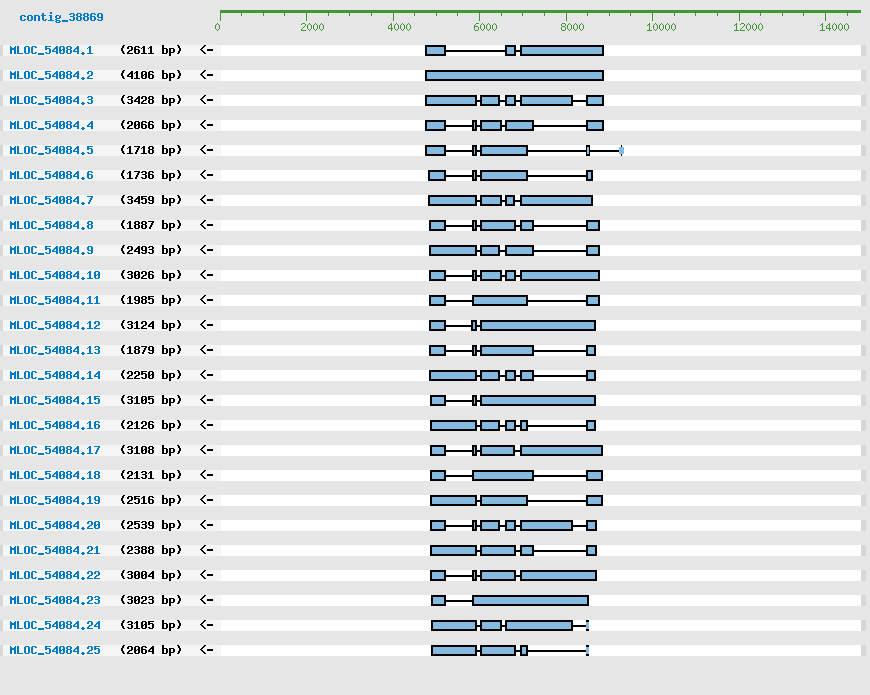Click the long exon block of MLOC_54084.23
The height and width of the screenshot is (695, 870).
tap(530, 600)
